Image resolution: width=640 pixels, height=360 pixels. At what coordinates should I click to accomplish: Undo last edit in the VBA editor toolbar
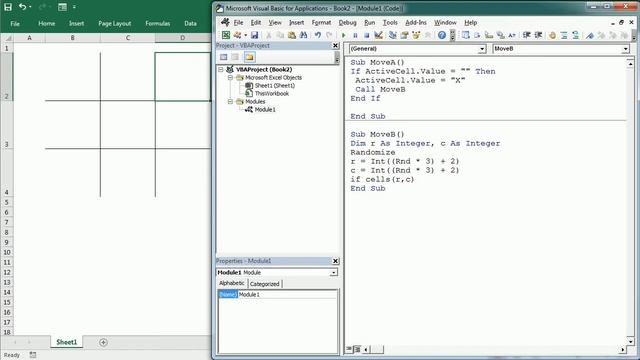click(x=318, y=35)
